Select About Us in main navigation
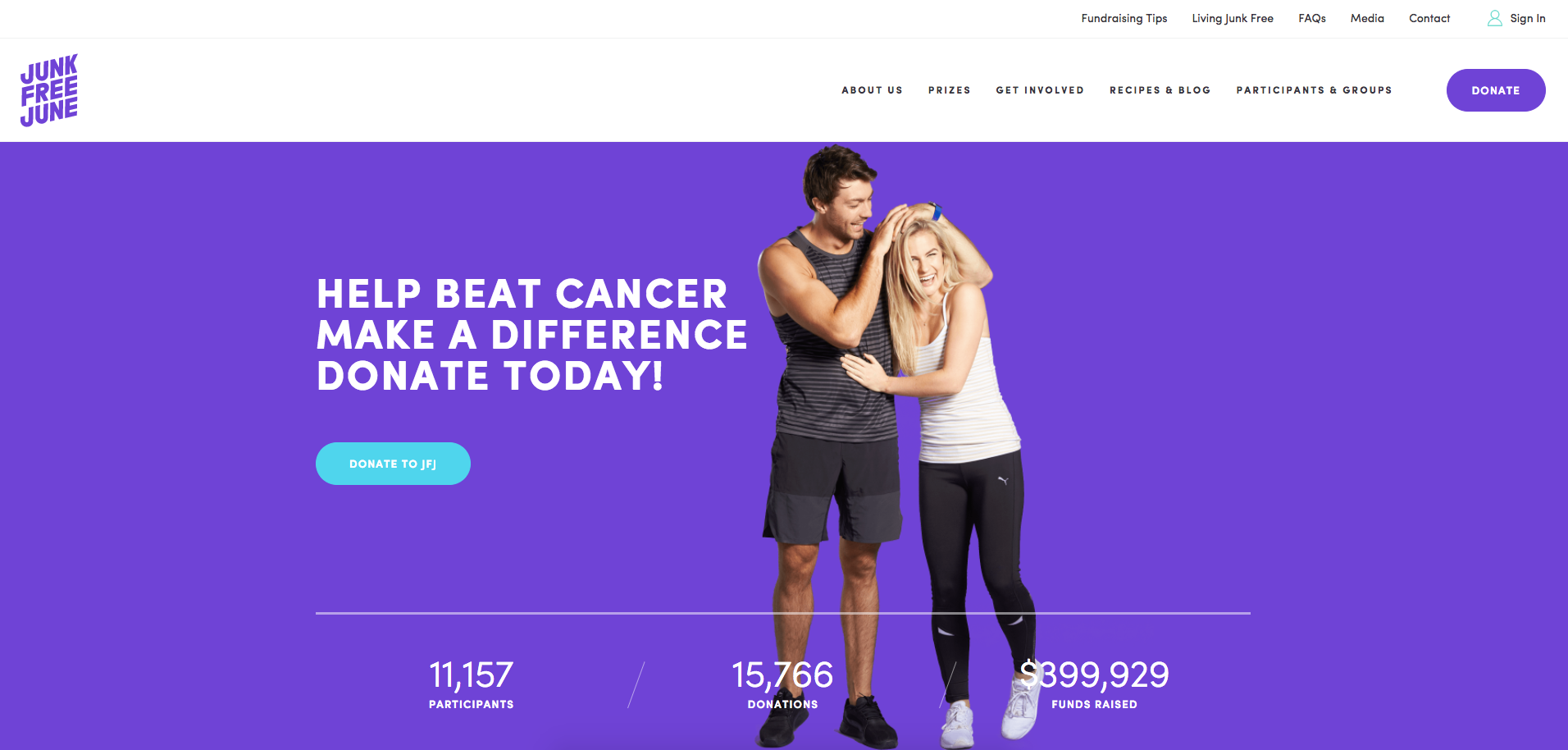 [x=872, y=90]
